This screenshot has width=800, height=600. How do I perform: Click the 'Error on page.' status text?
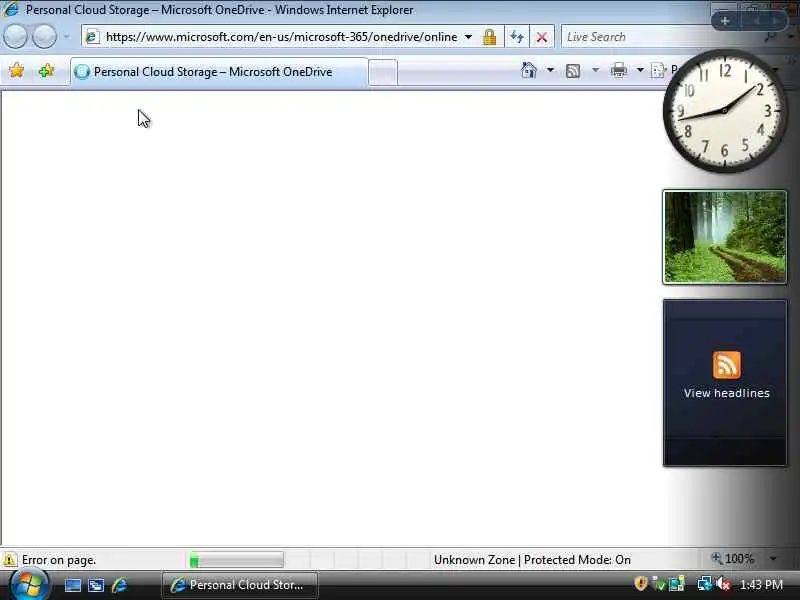(59, 560)
